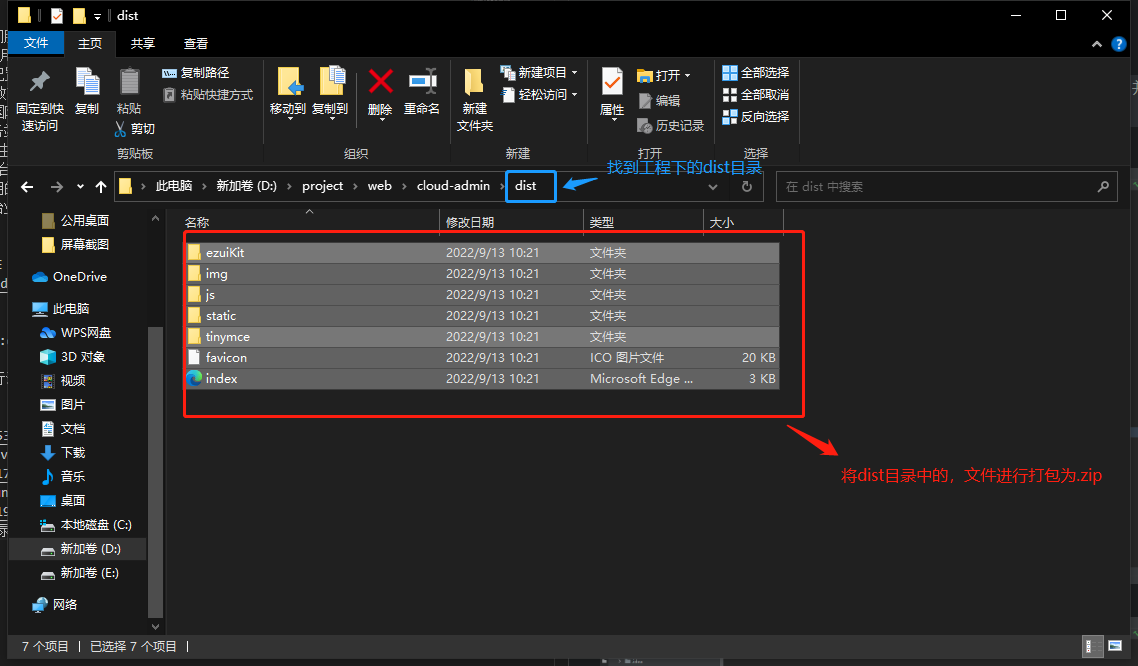Go Forward in navigation
This screenshot has height=666, width=1138.
pos(57,187)
